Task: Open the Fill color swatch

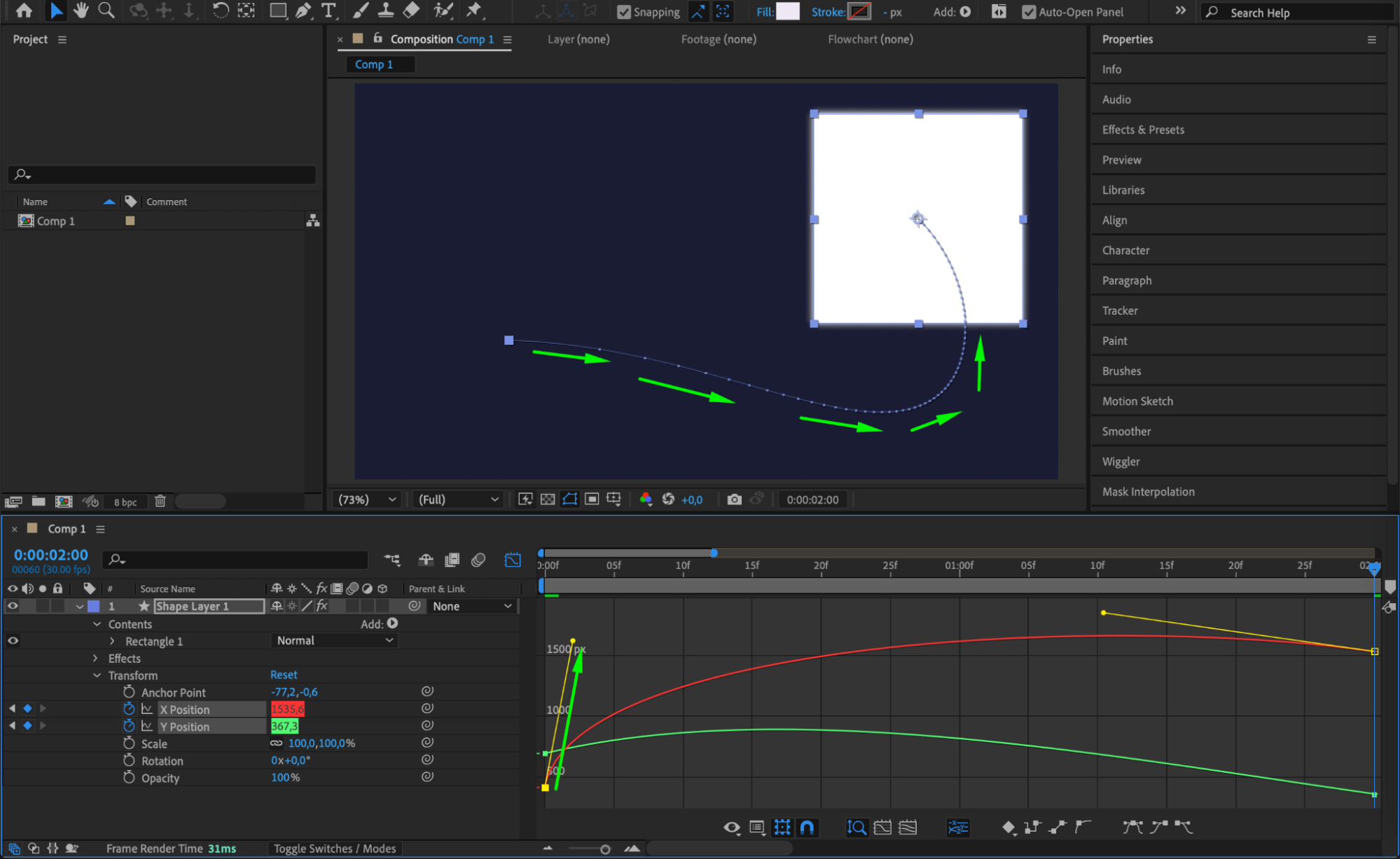Action: point(788,12)
